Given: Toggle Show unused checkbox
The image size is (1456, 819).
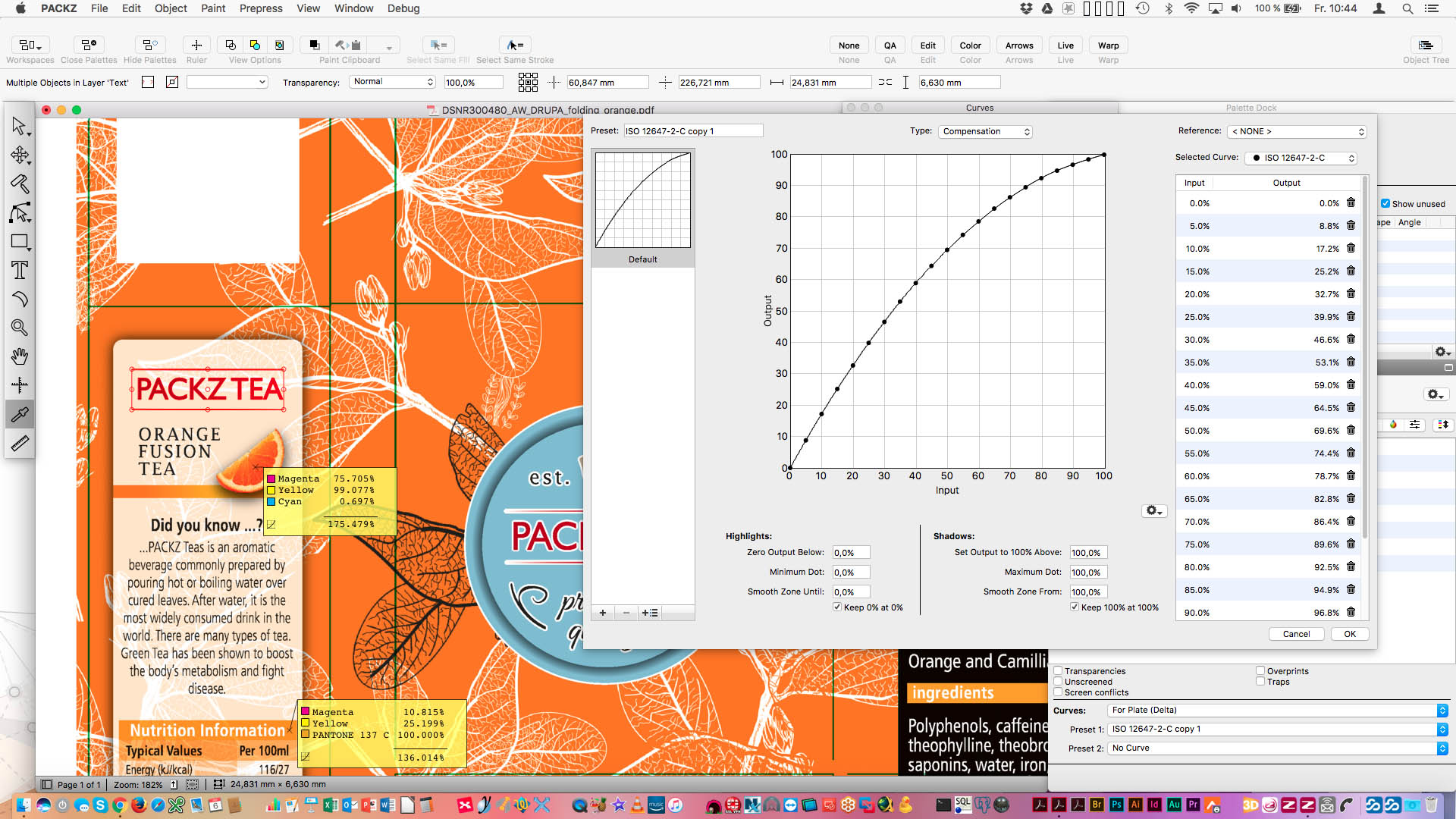Looking at the screenshot, I should pos(1385,203).
